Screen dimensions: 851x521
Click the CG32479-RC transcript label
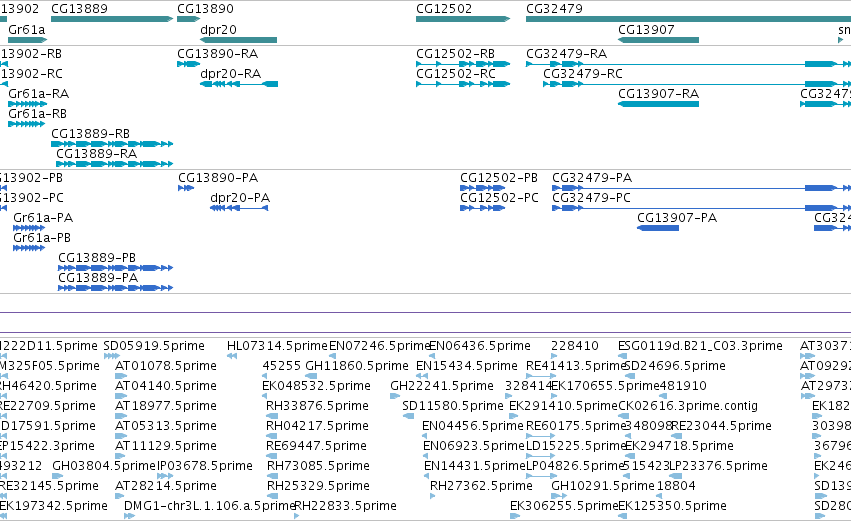(x=583, y=73)
